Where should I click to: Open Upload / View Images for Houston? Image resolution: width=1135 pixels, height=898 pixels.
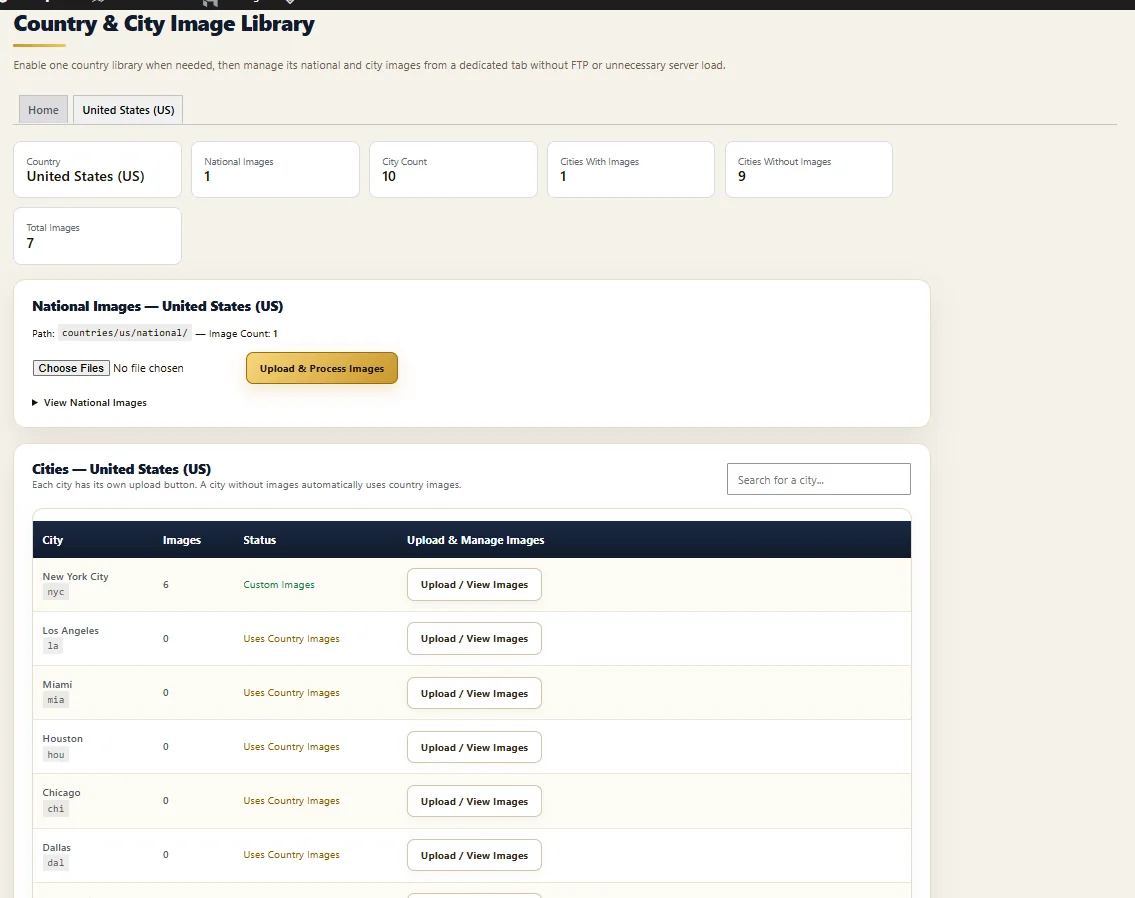coord(474,747)
